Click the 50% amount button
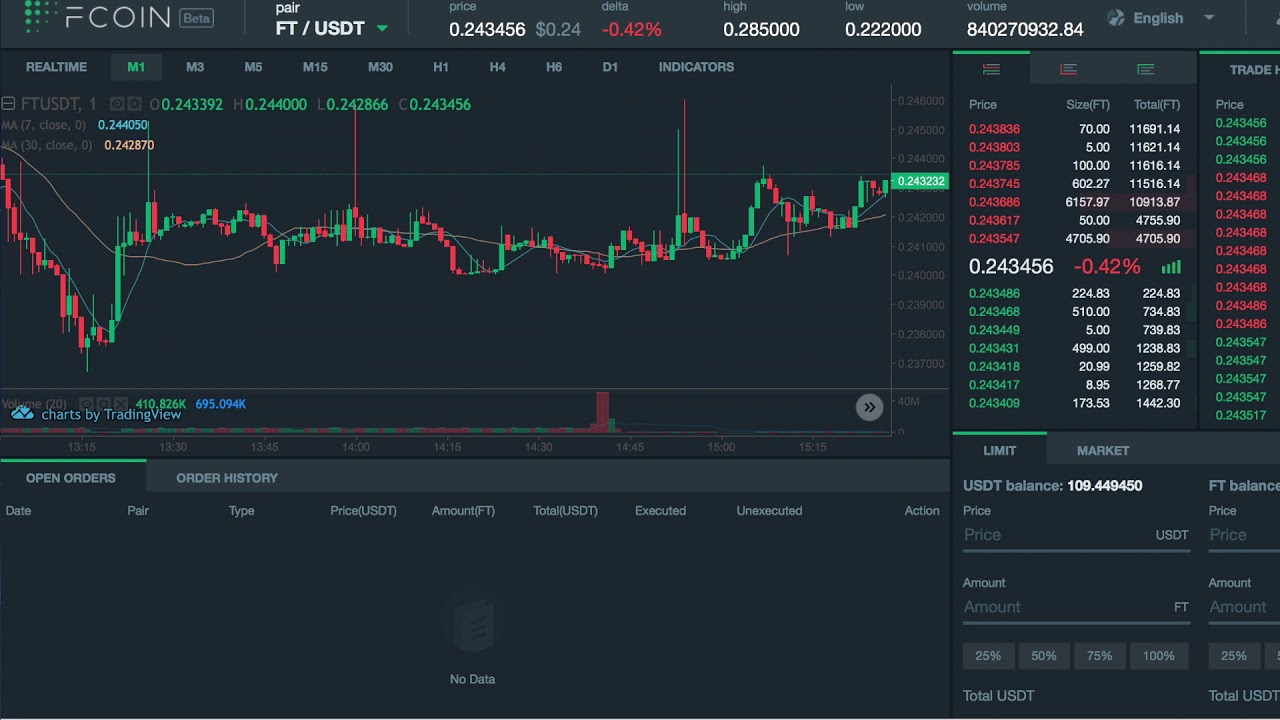The image size is (1280, 720). [x=1043, y=656]
